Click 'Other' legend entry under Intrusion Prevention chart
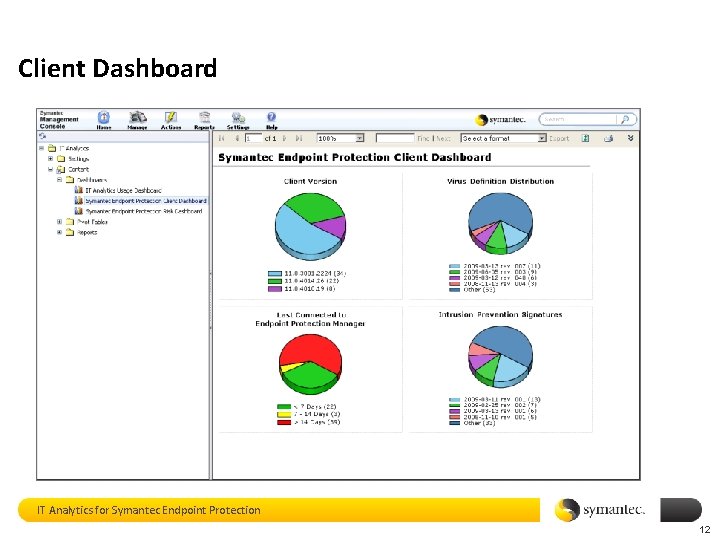720x540 pixels. 472,423
